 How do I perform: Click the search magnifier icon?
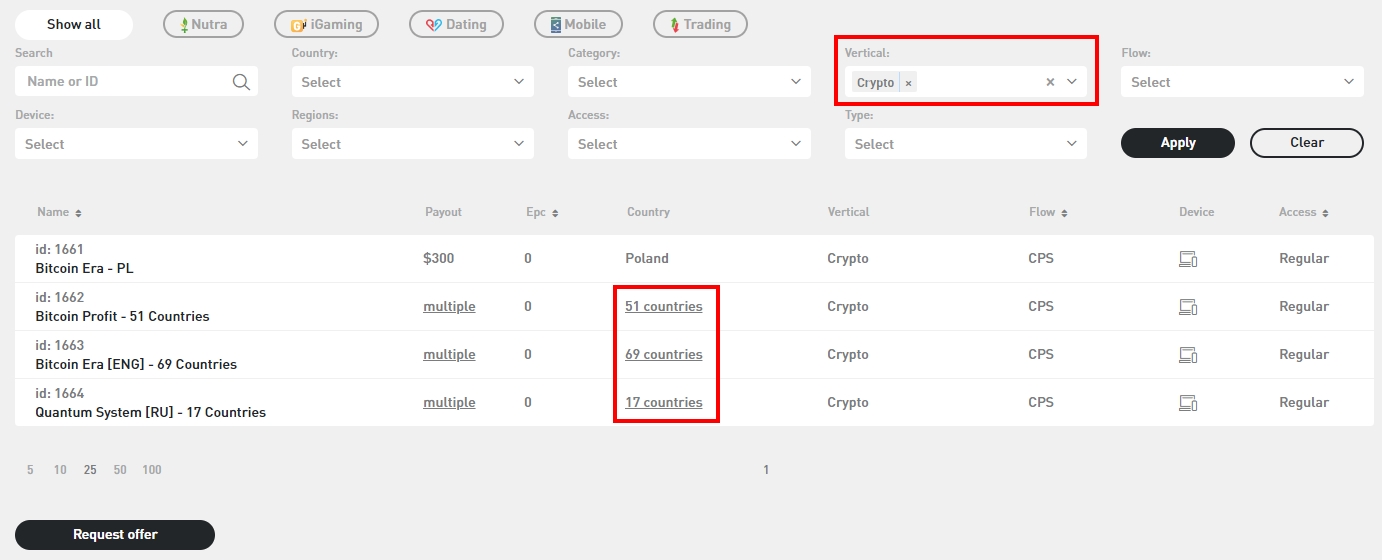(241, 82)
